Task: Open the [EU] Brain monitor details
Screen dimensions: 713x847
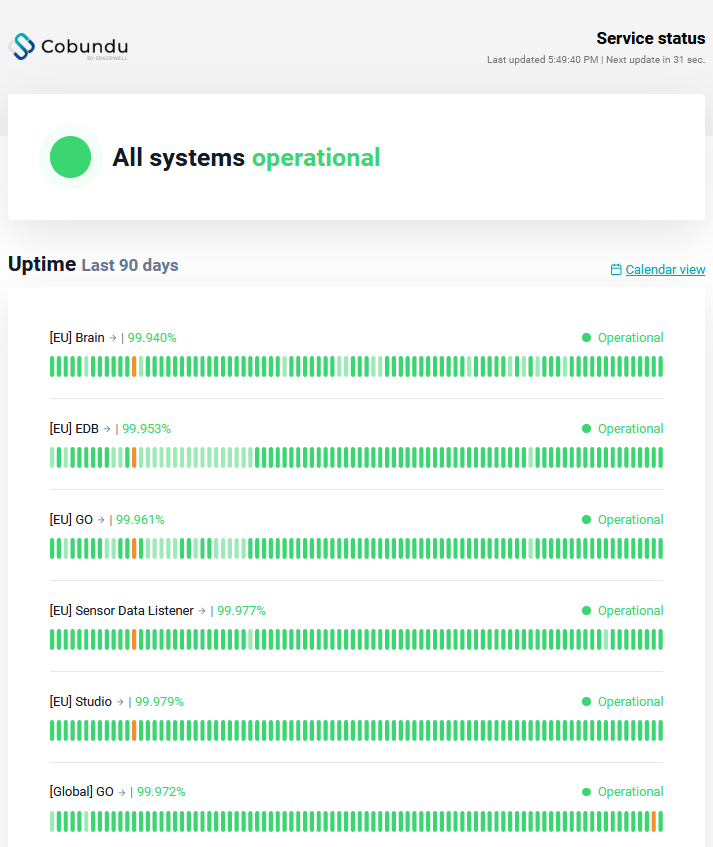Action: coord(77,338)
